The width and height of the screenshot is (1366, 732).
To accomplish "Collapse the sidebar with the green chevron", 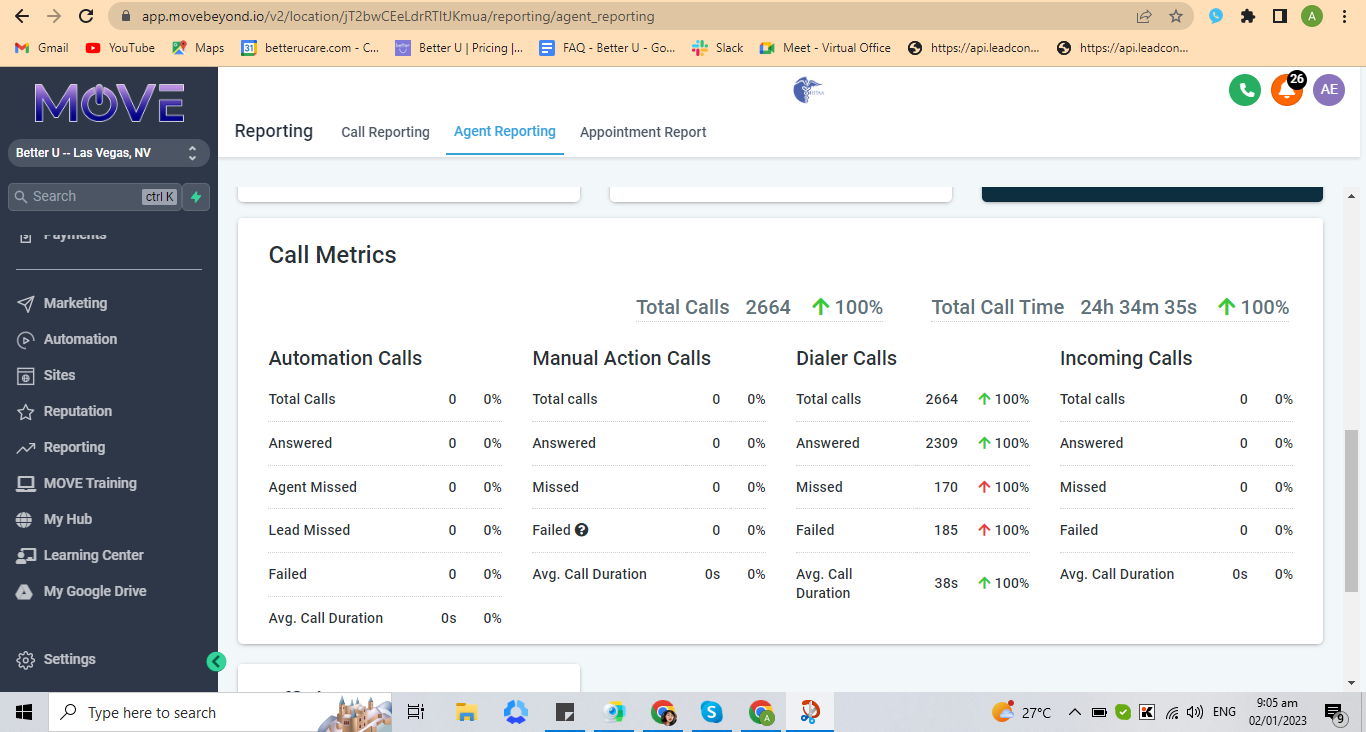I will click(216, 661).
